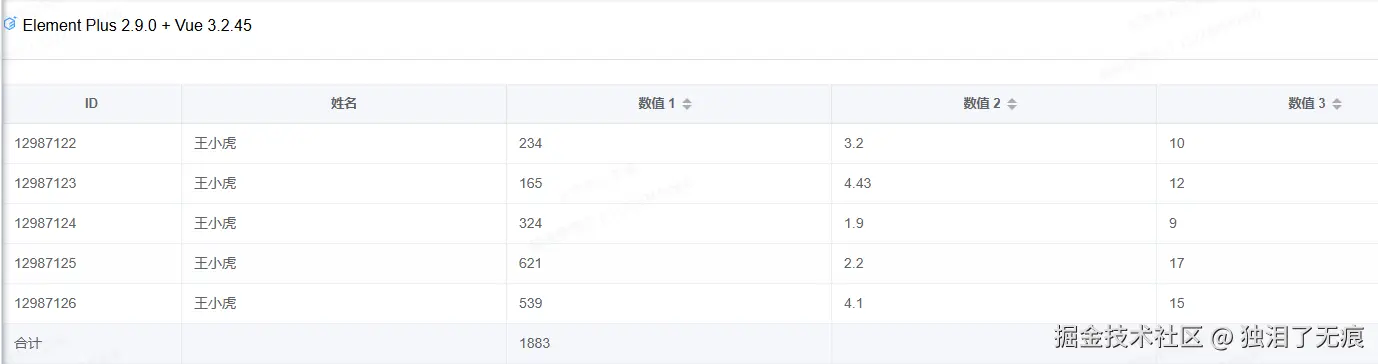
Task: Click the cell with value 3.2
Action: click(993, 144)
